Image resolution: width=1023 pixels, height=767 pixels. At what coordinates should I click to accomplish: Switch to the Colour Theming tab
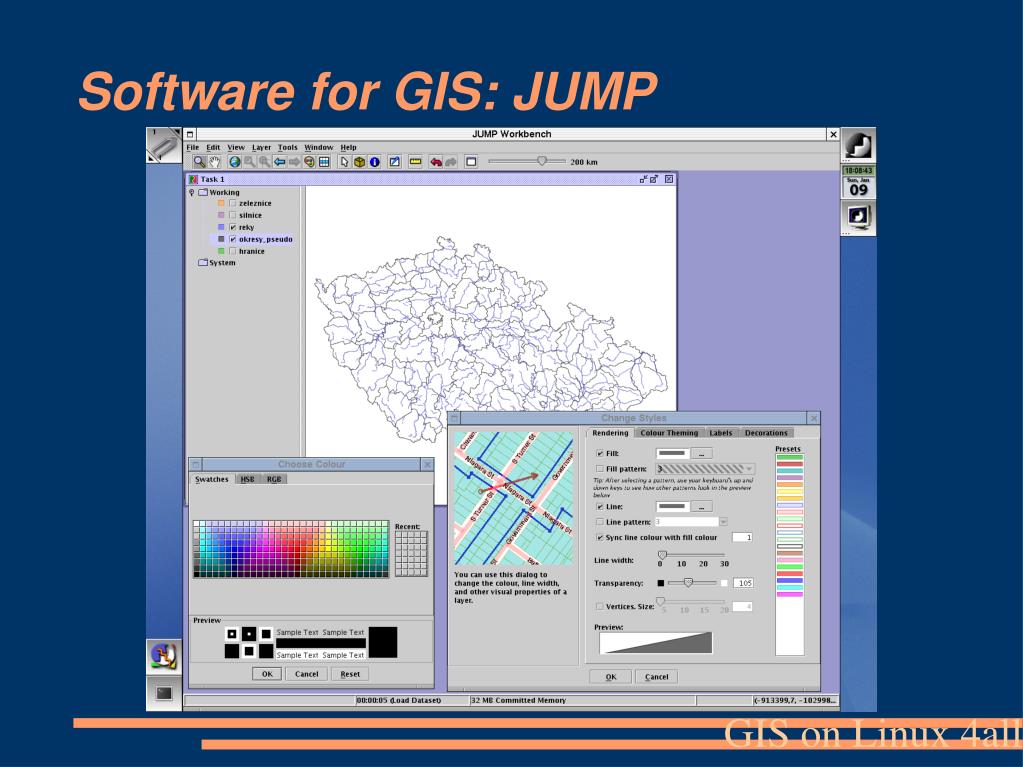[669, 433]
